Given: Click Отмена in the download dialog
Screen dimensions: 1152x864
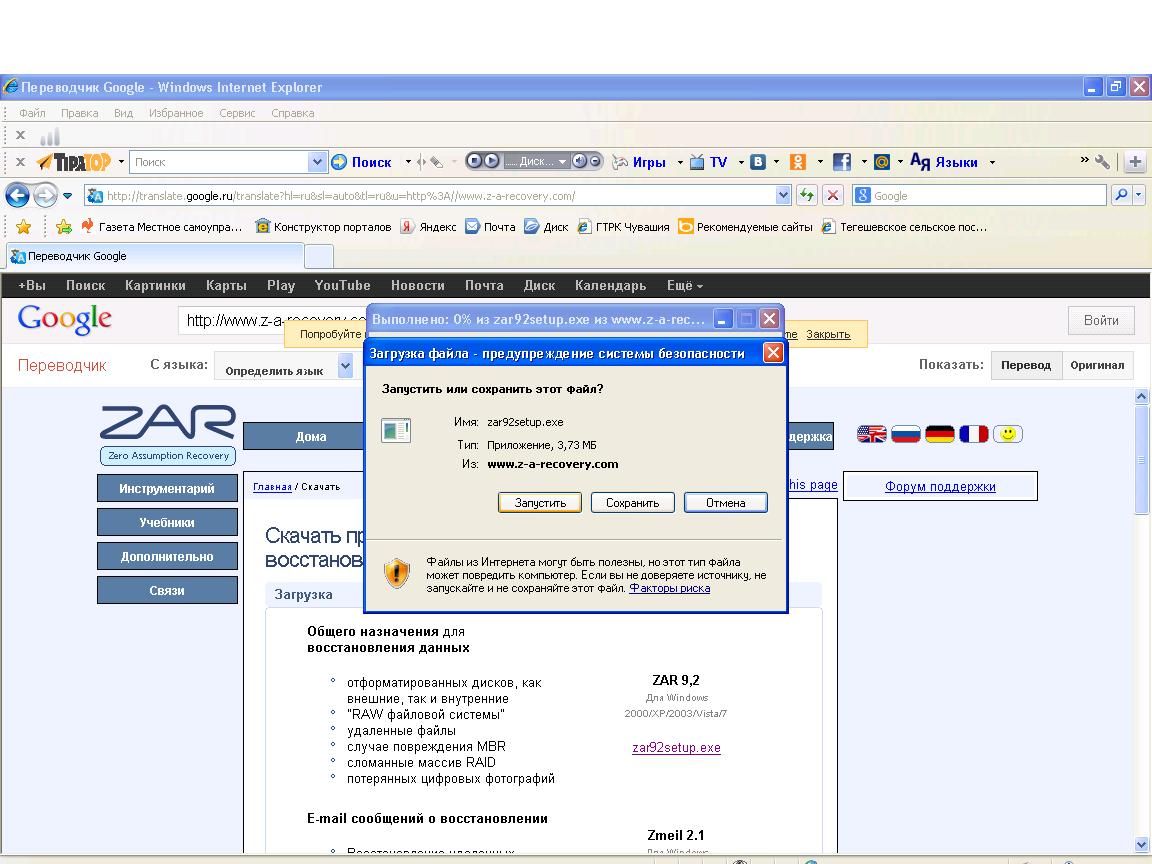Looking at the screenshot, I should [x=726, y=503].
